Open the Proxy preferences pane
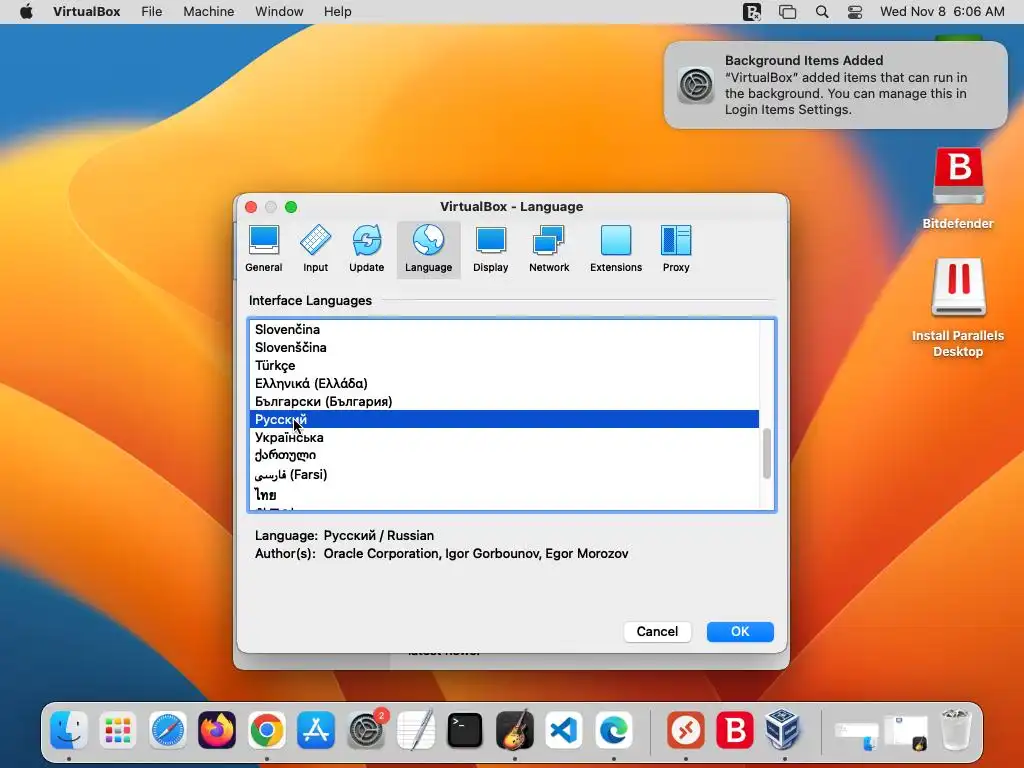The height and width of the screenshot is (768, 1024). coord(676,249)
